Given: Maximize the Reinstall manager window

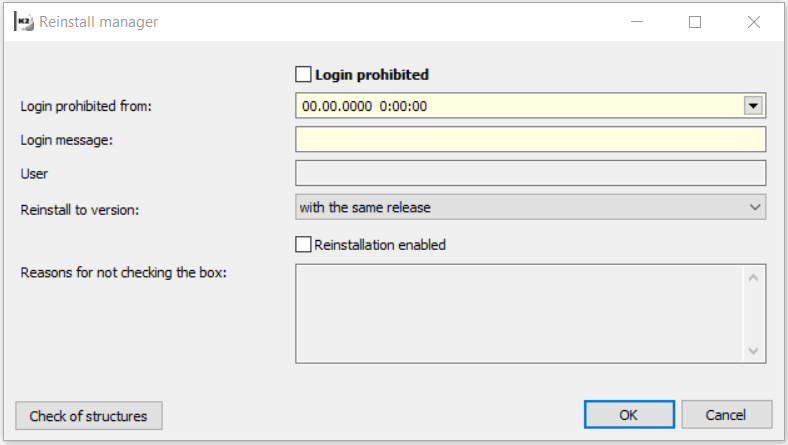Looking at the screenshot, I should 695,21.
